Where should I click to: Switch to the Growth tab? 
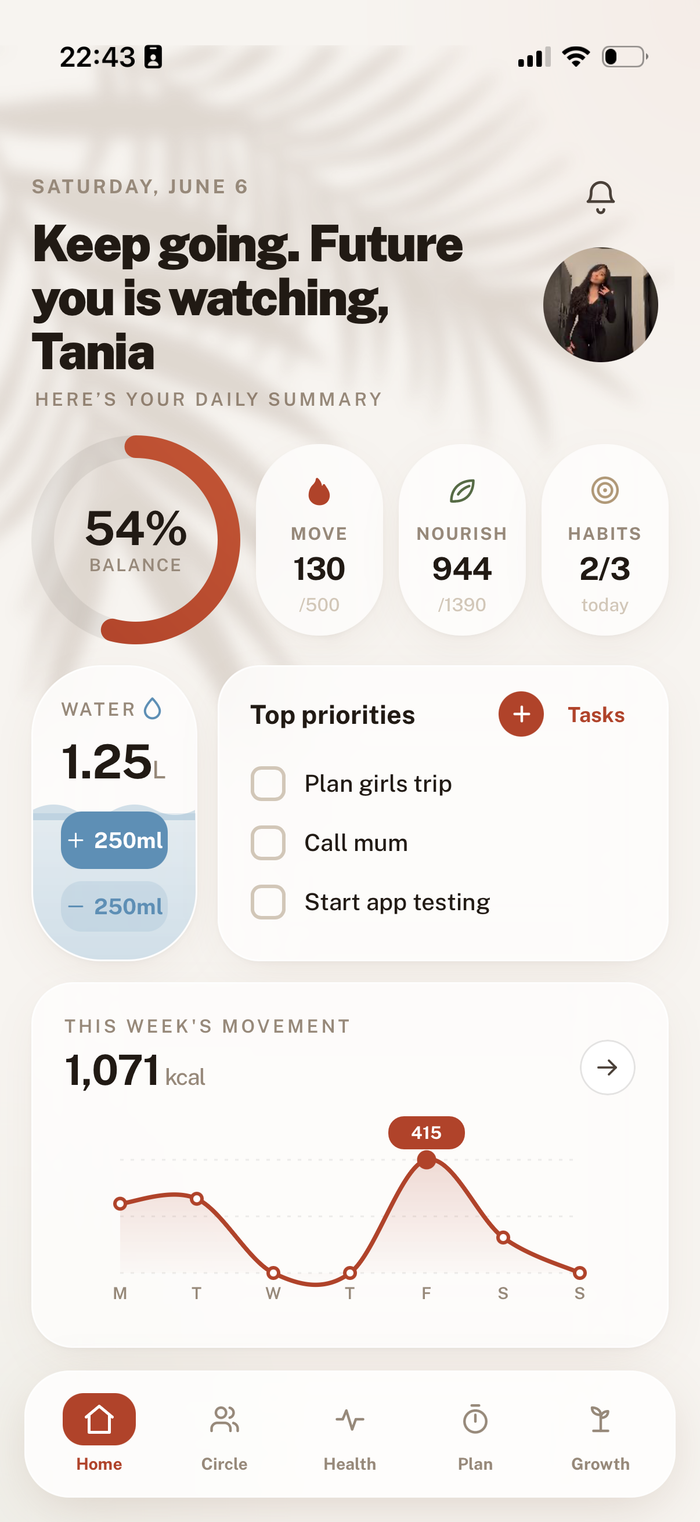pos(600,1436)
